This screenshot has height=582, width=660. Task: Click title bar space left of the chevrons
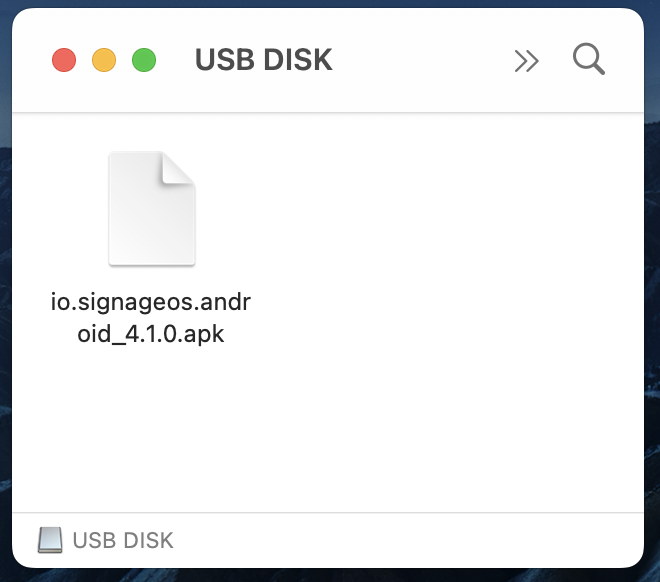(x=421, y=60)
